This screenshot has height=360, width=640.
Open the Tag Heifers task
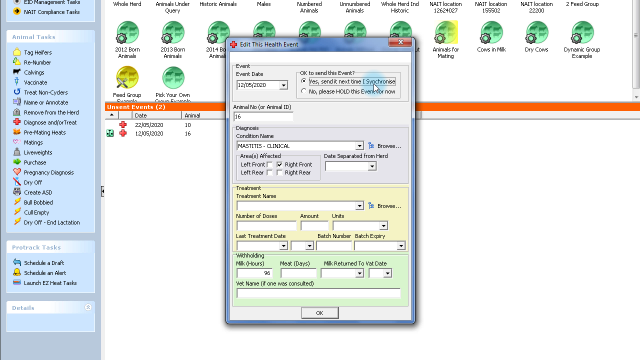point(38,53)
